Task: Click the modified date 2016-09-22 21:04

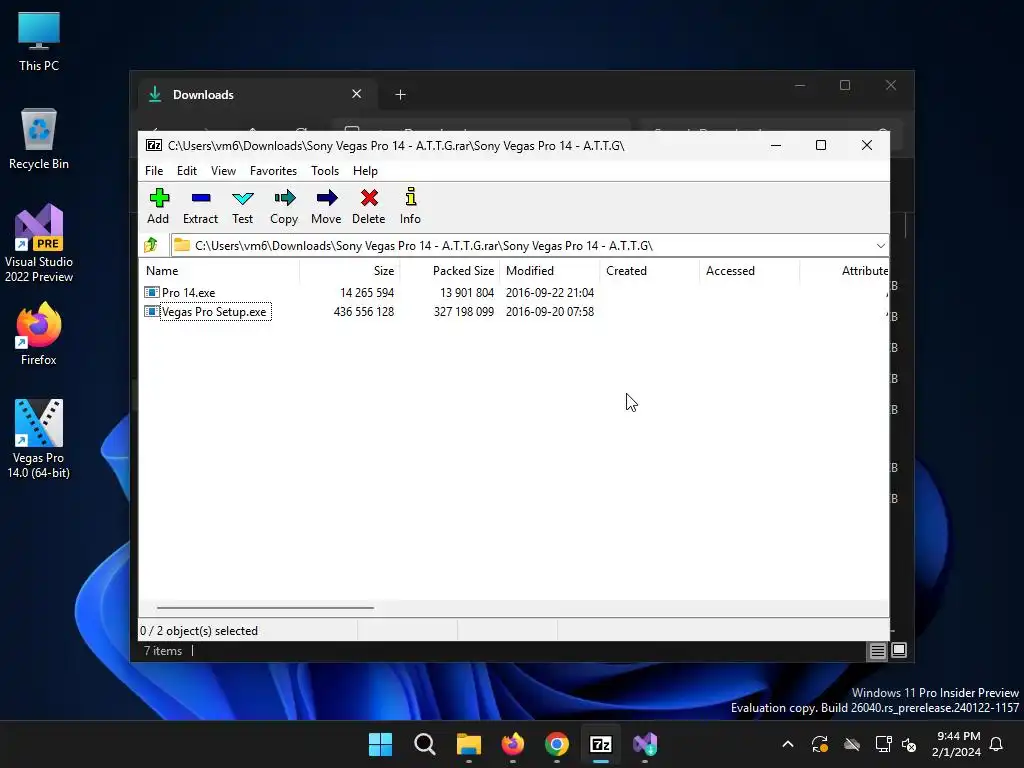Action: click(550, 293)
